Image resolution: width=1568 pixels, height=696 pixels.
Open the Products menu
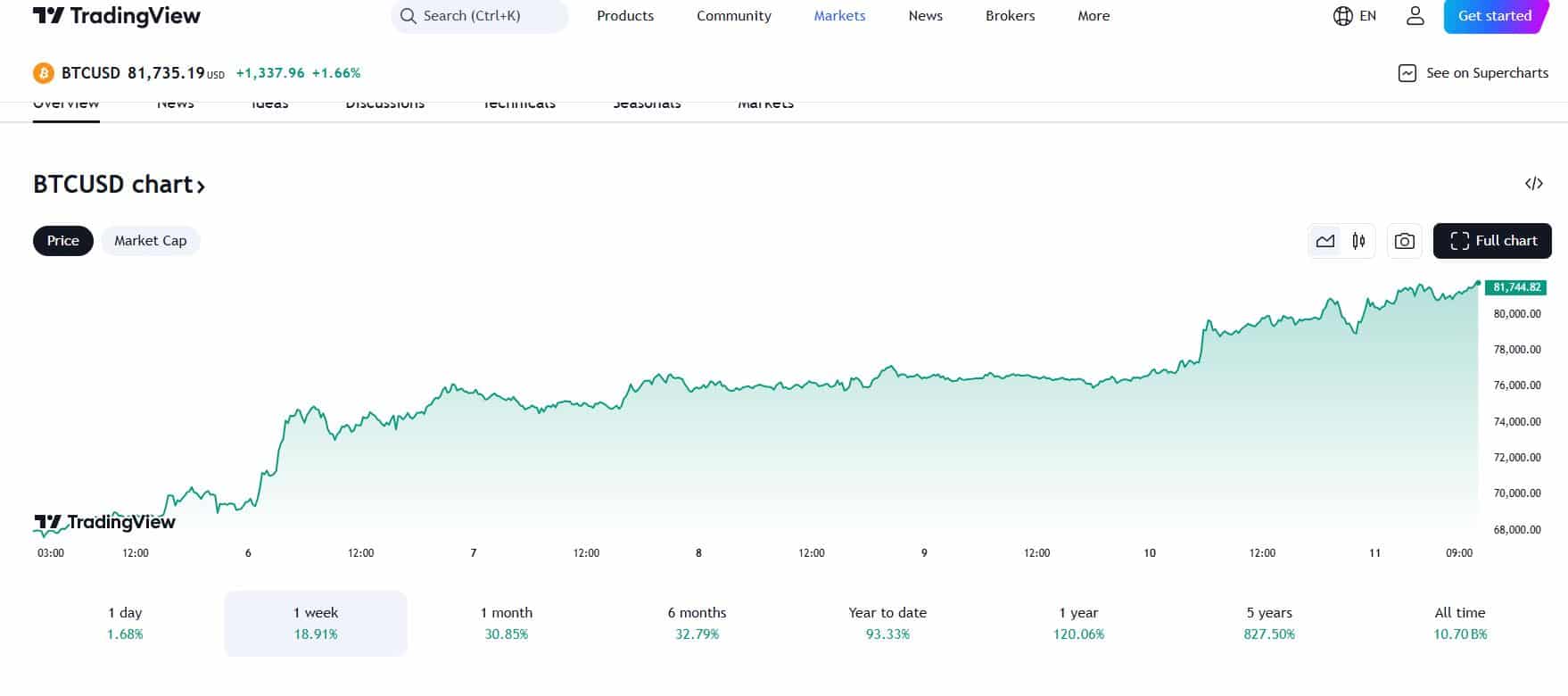pos(625,16)
